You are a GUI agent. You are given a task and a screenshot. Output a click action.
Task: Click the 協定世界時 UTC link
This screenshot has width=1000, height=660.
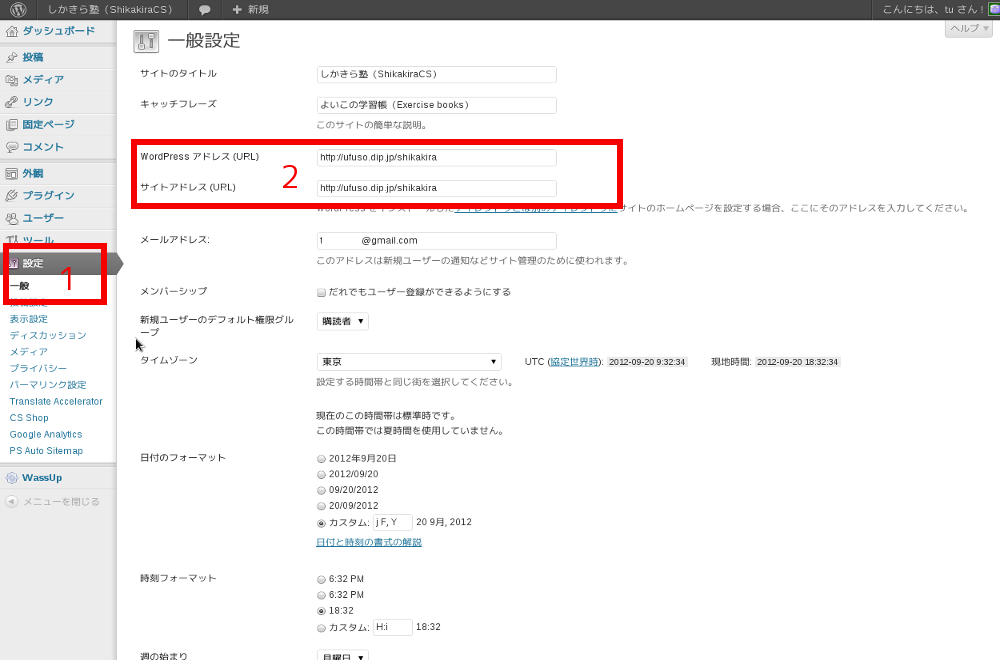pos(574,362)
